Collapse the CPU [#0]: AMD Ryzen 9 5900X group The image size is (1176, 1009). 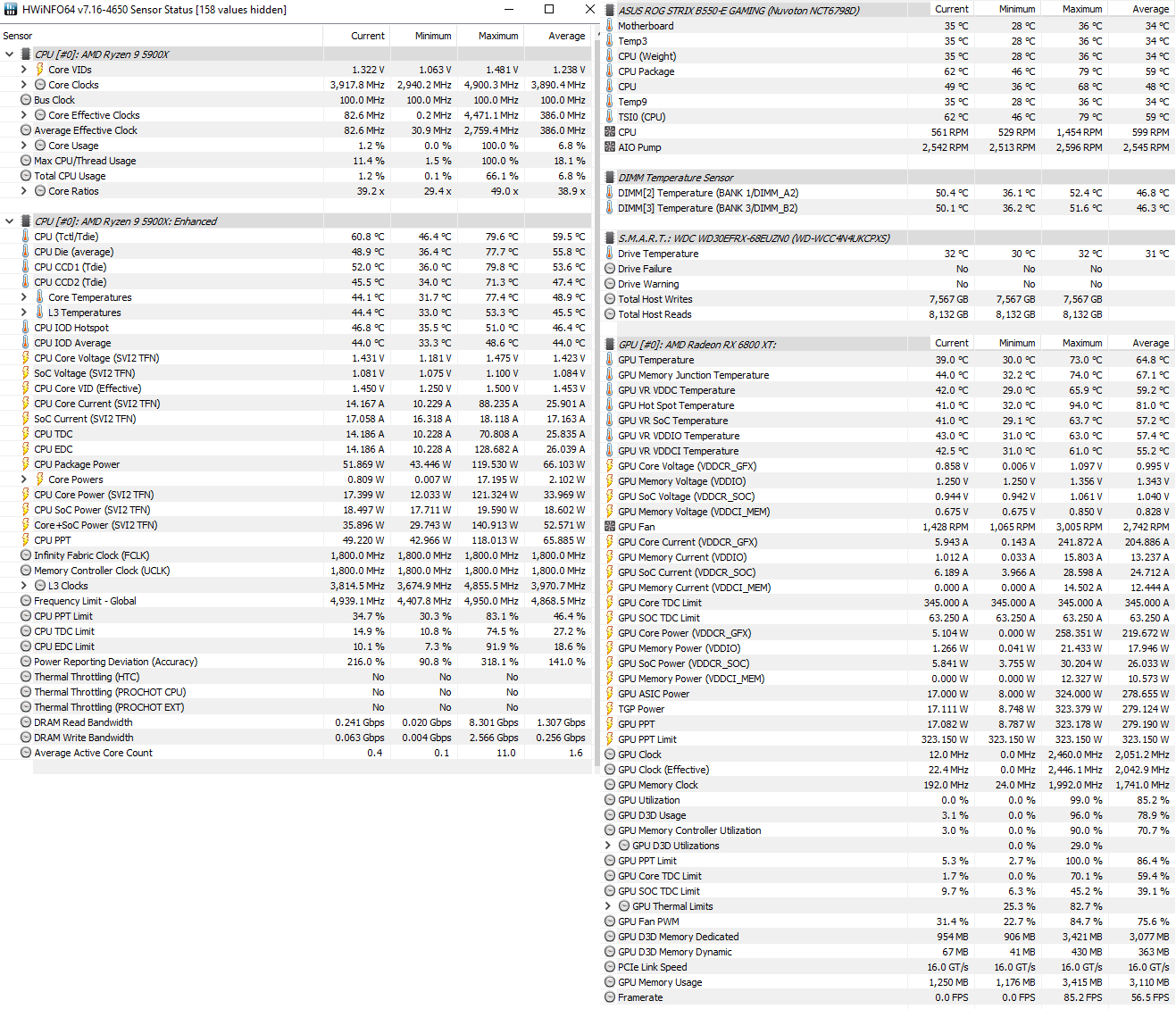[x=9, y=54]
